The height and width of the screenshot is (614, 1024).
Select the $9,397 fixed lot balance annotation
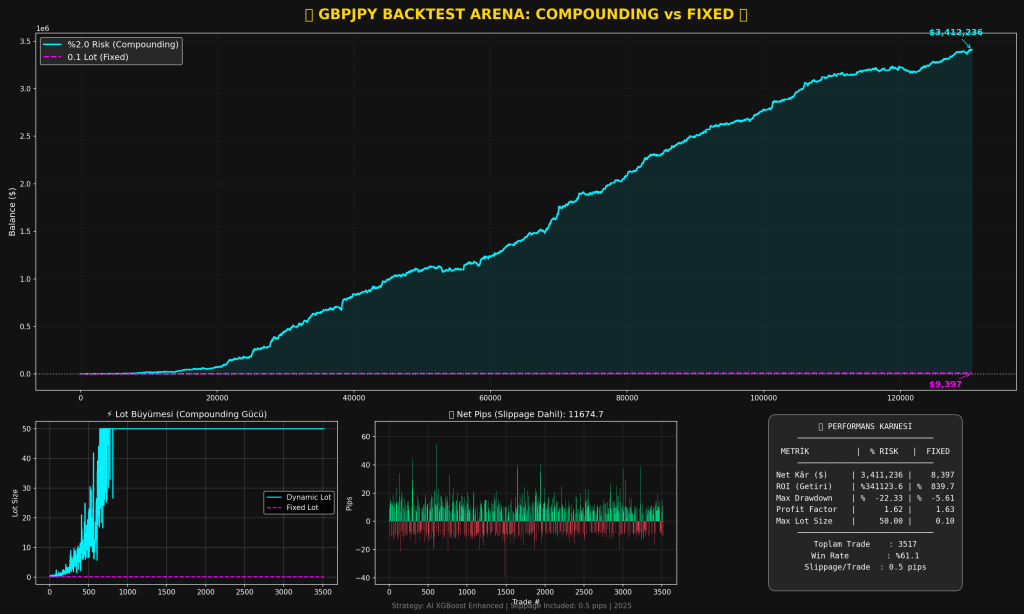945,385
